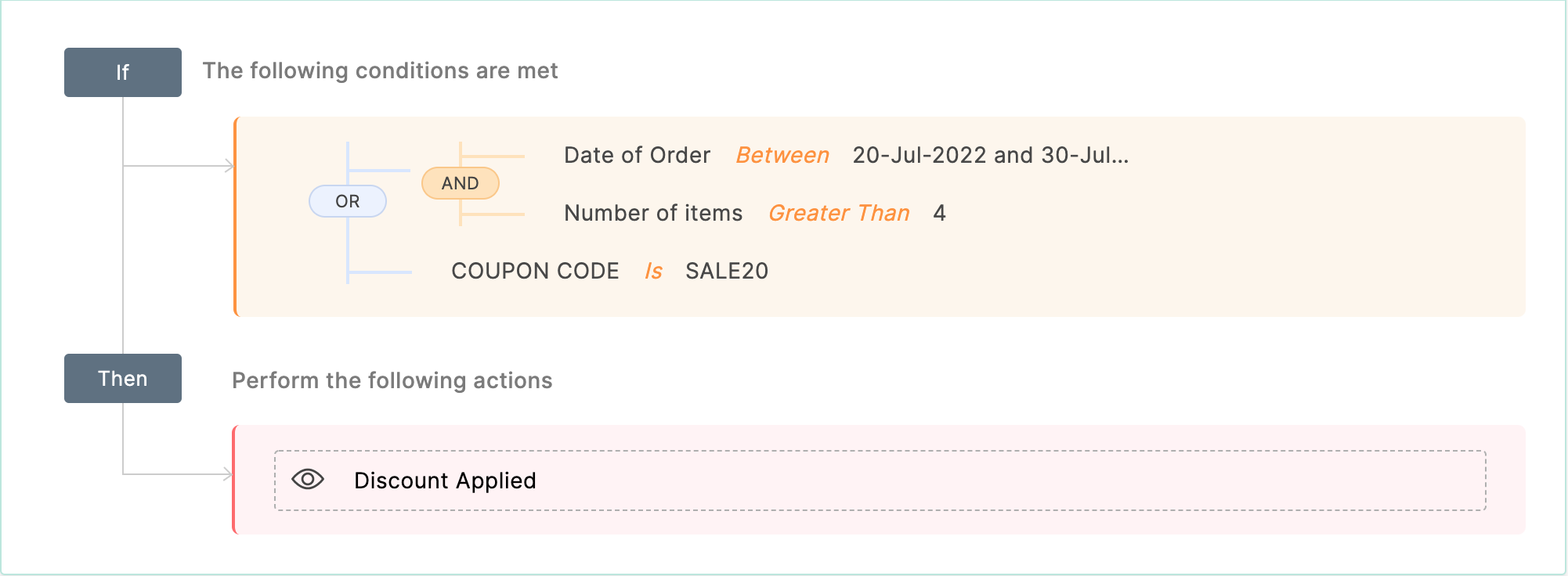Image resolution: width=1568 pixels, height=576 pixels.
Task: Click the arrow pointing to actions panel
Action: click(228, 474)
